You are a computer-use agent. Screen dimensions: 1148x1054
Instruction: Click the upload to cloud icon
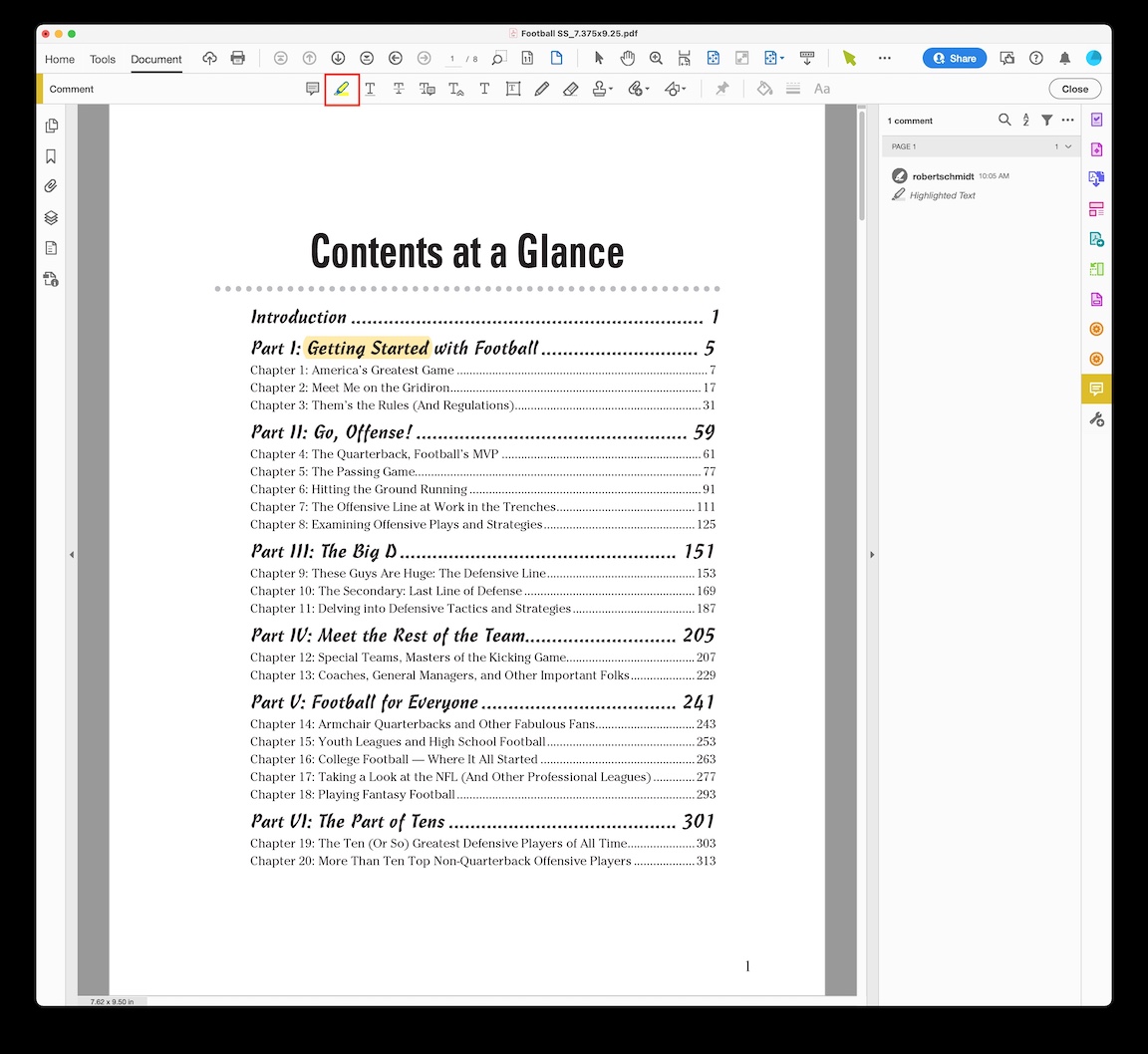(x=209, y=58)
